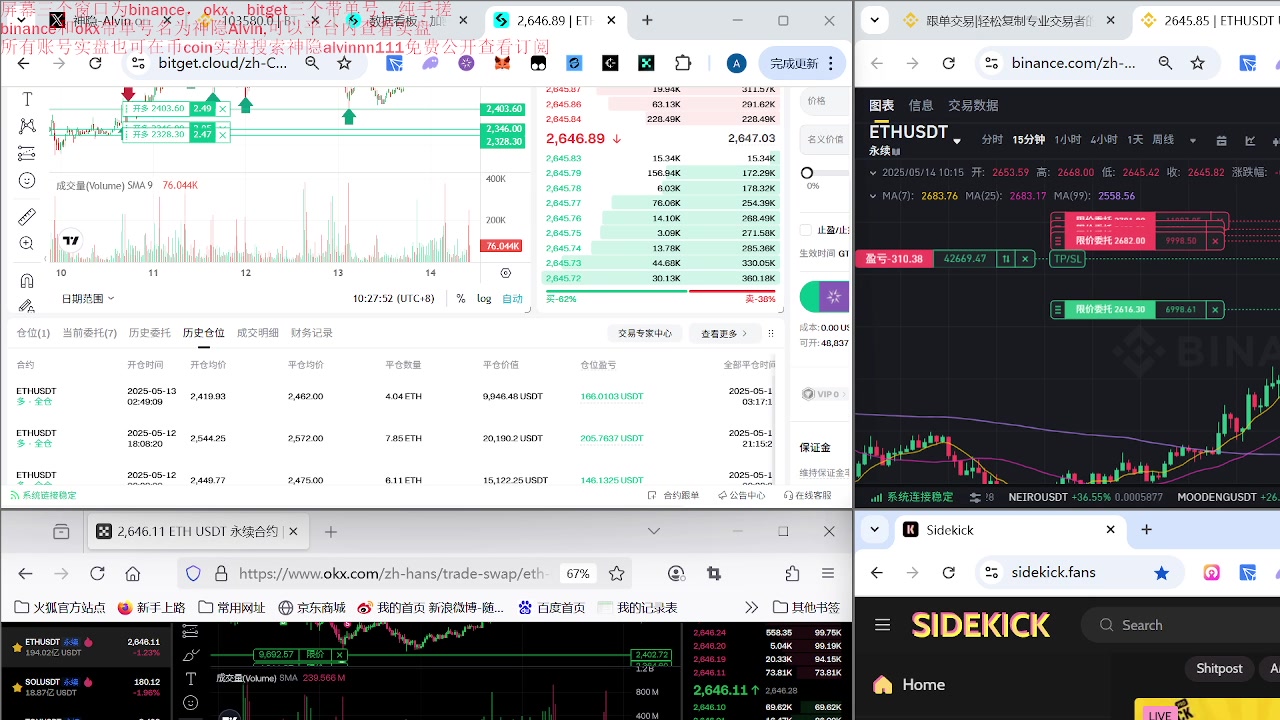Screen dimensions: 1280x720
Task: Open zoom magnifier in Bitget address bar
Action: (x=312, y=63)
